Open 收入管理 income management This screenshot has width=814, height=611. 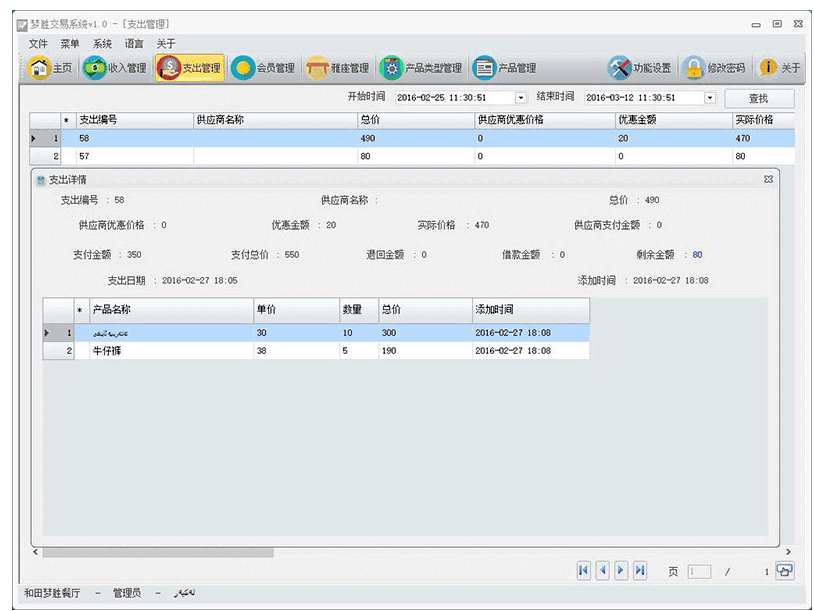pos(115,68)
